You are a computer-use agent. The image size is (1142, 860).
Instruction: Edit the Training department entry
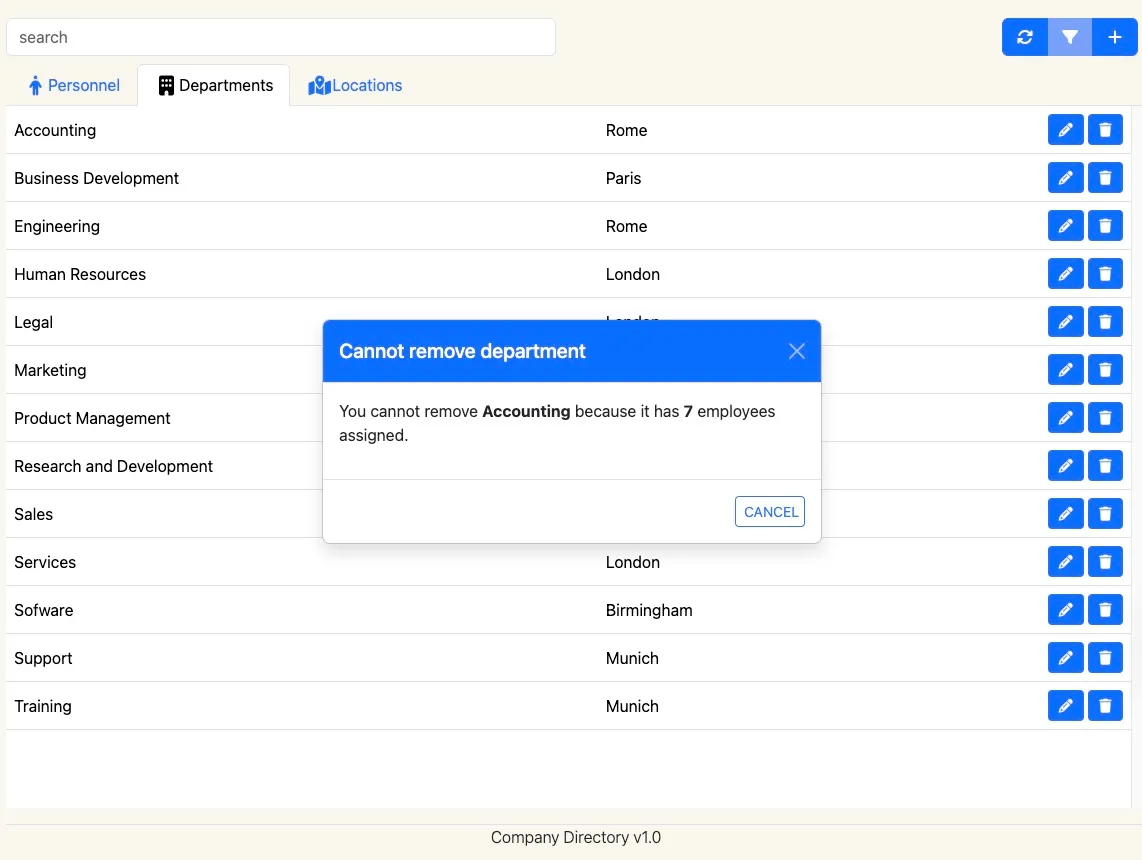tap(1065, 706)
